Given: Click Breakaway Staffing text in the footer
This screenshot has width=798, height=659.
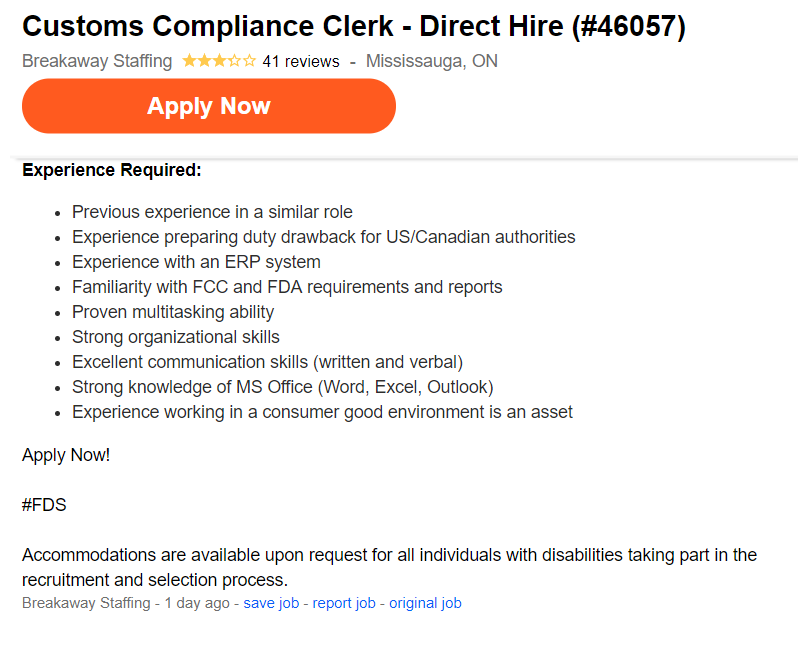Looking at the screenshot, I should (87, 603).
